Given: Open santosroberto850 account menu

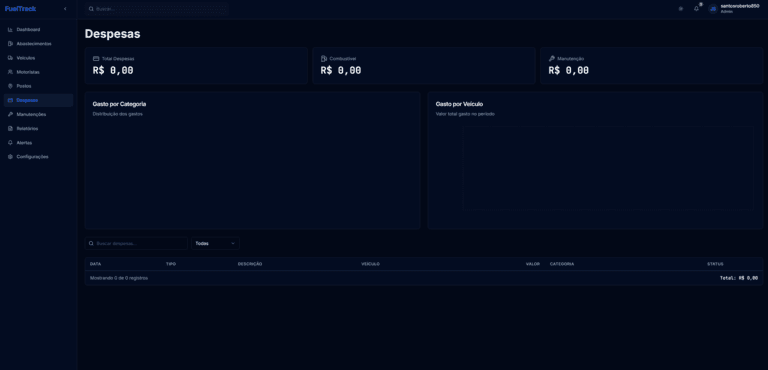Looking at the screenshot, I should [x=734, y=9].
